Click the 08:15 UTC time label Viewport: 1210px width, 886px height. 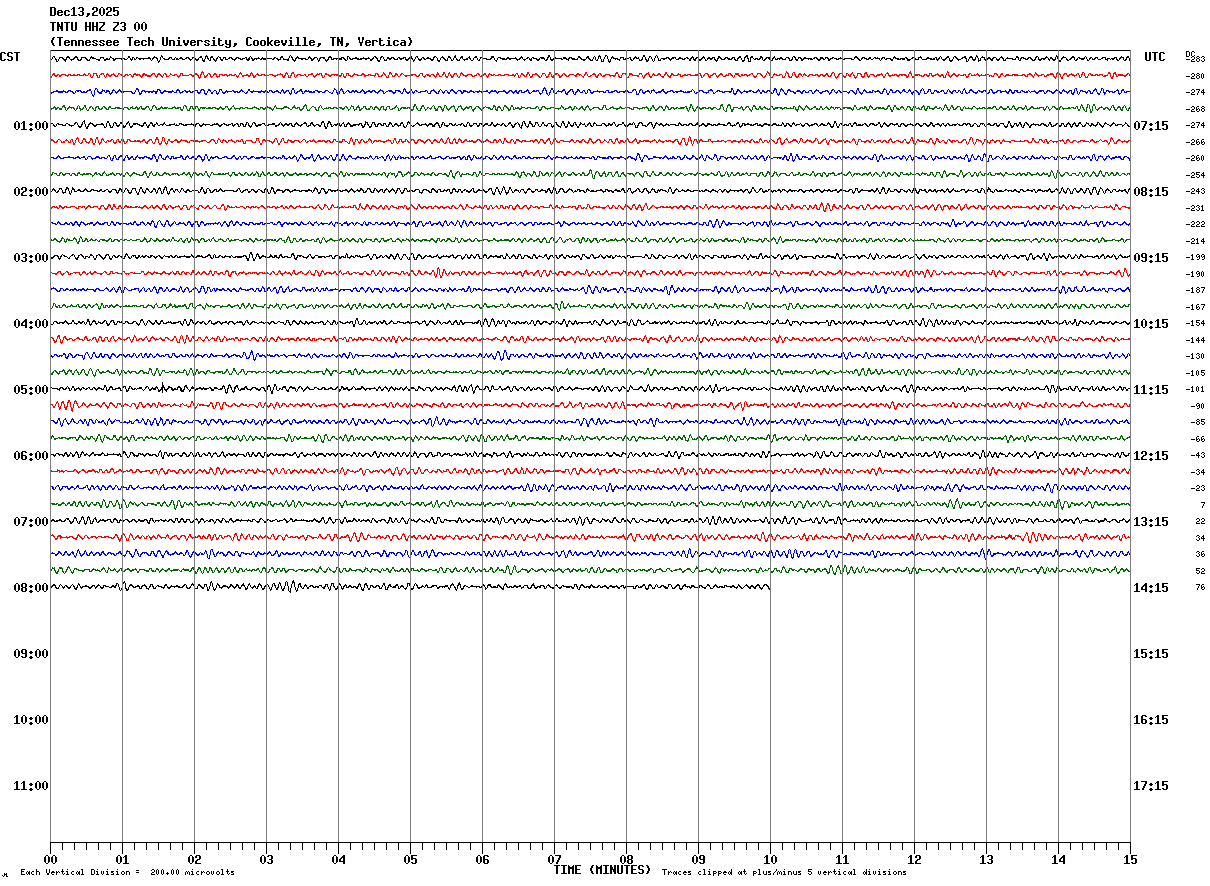[x=1150, y=192]
